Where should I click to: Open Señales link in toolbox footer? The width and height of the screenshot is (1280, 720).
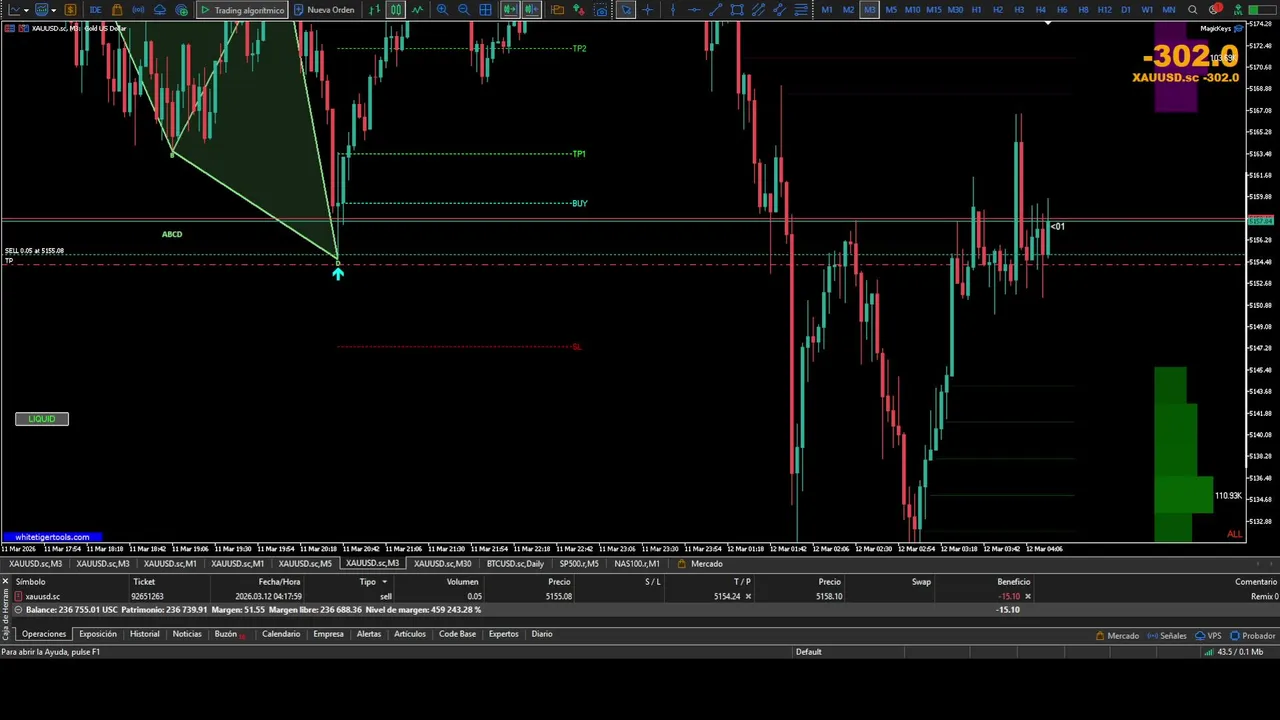pos(1167,636)
